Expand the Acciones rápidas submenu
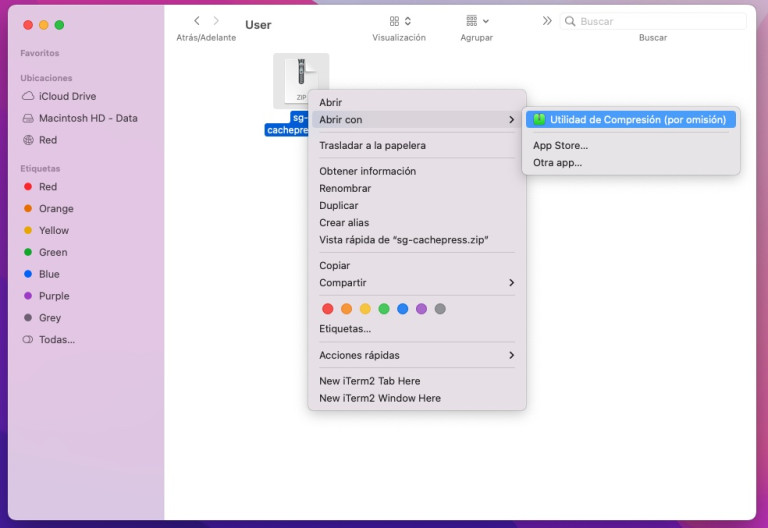 coord(417,355)
